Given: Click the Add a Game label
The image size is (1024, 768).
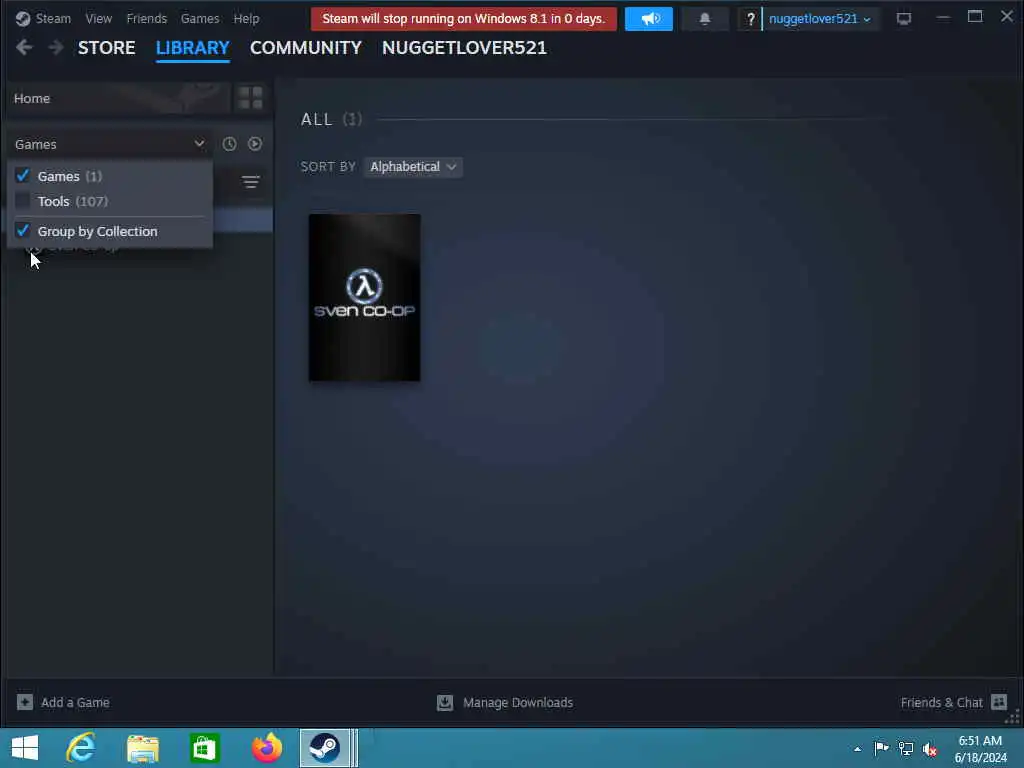Looking at the screenshot, I should click(x=75, y=702).
